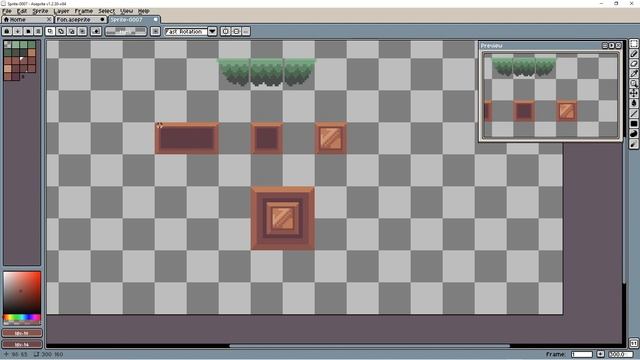This screenshot has height=360, width=640.
Task: Select the Pencil tool
Action: tap(633, 53)
